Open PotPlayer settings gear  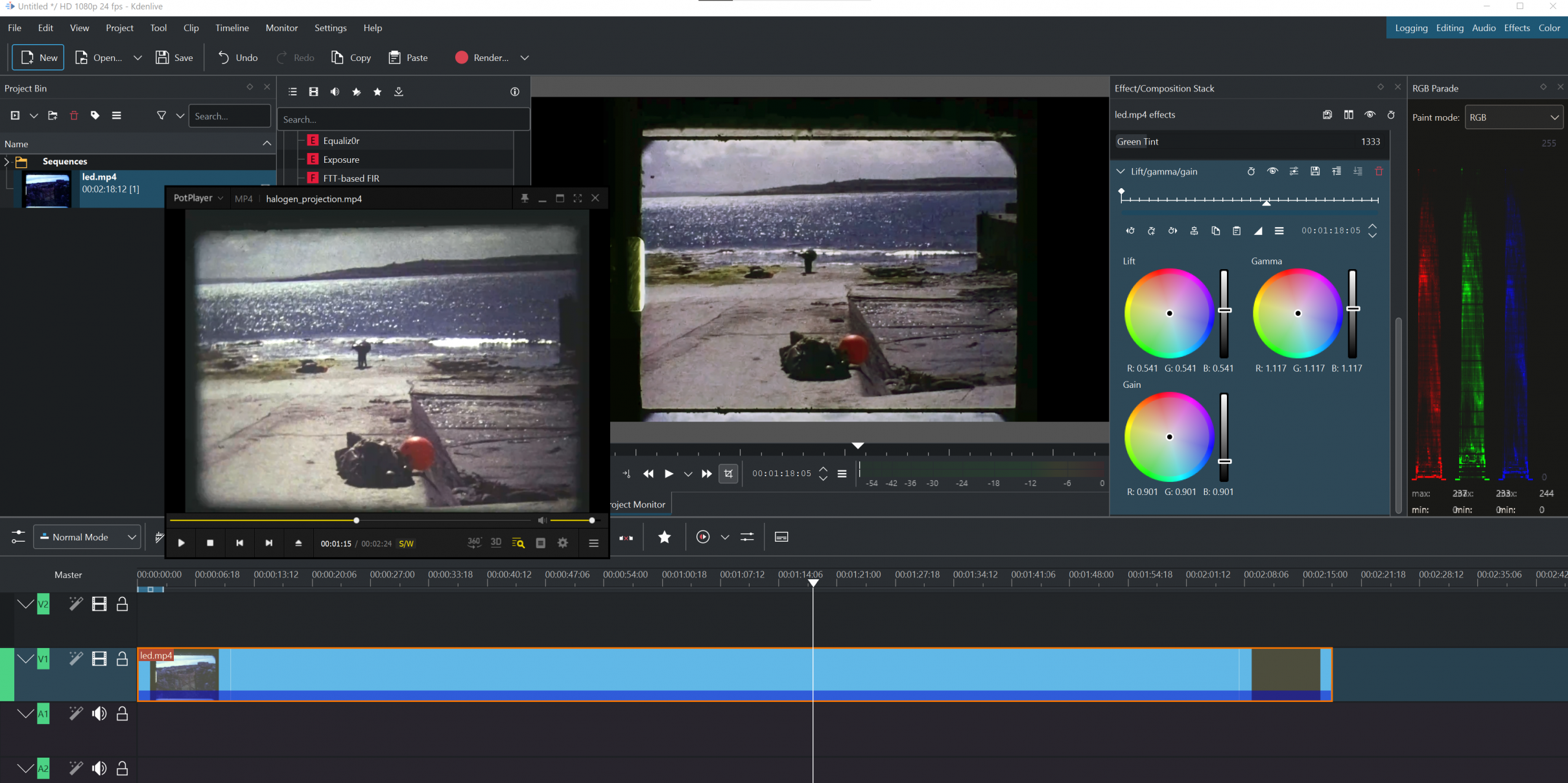[563, 543]
